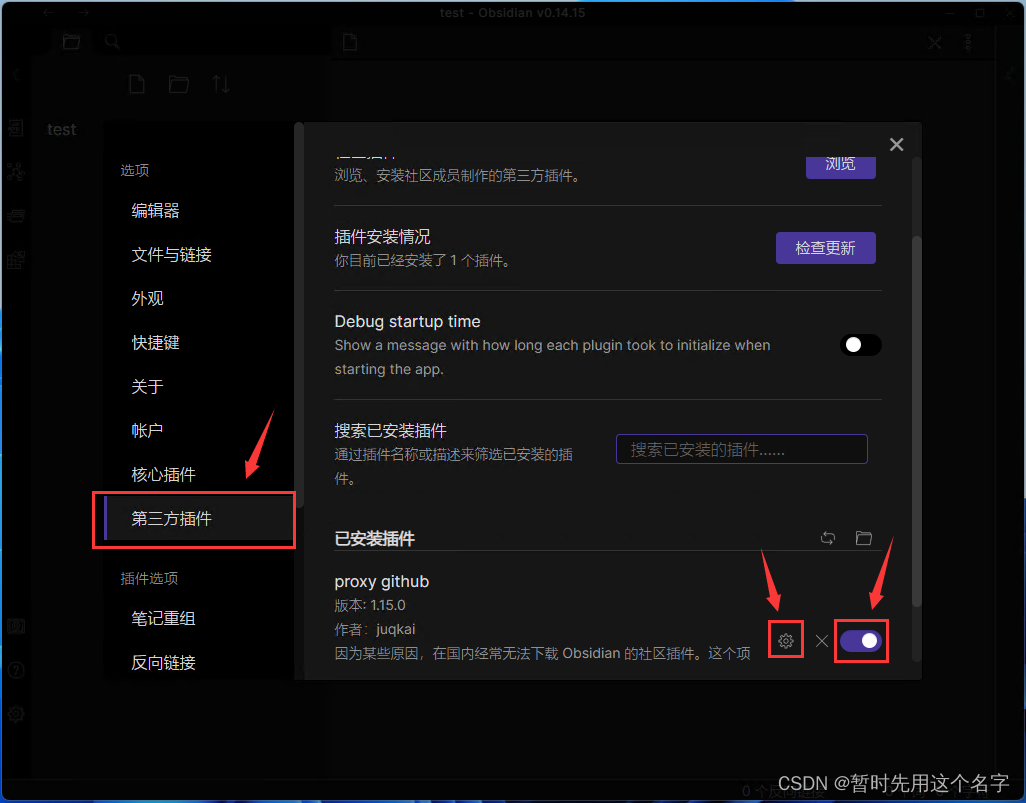
Task: Create new folder icon in file explorer
Action: [179, 84]
